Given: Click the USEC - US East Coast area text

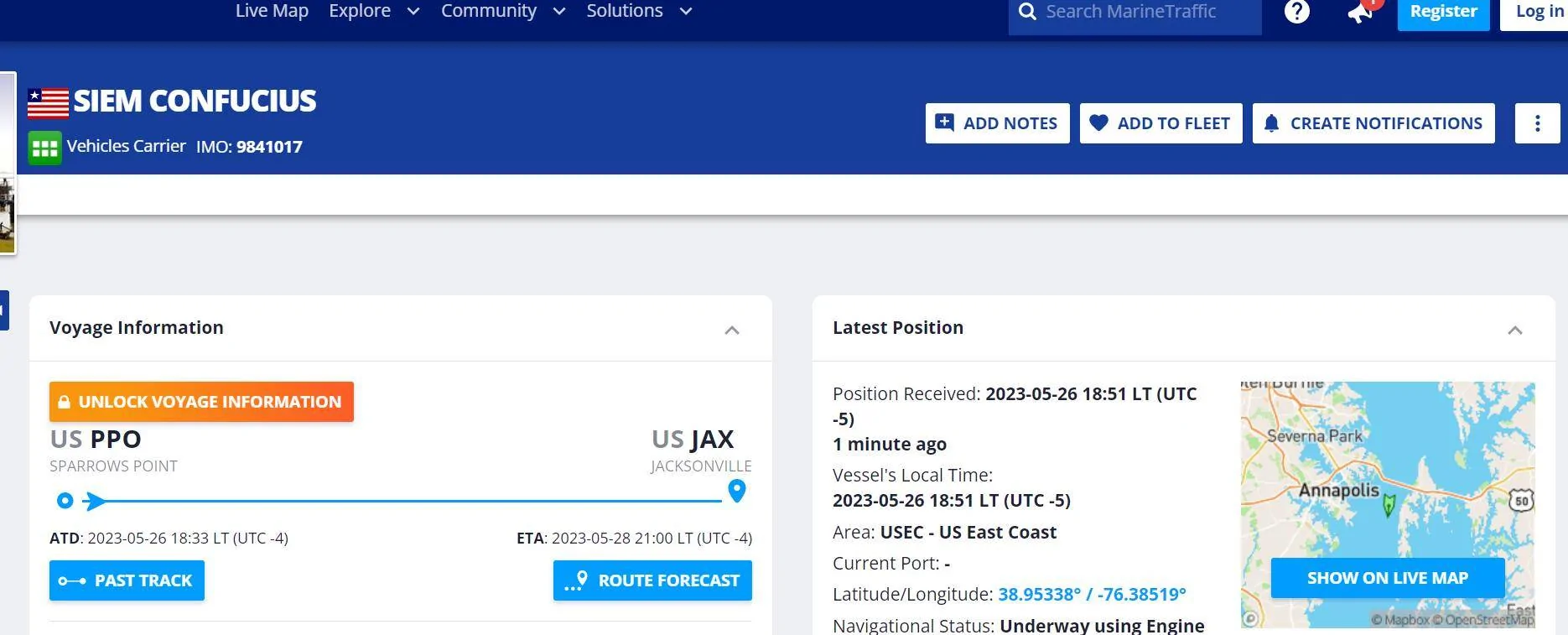Looking at the screenshot, I should click(968, 533).
